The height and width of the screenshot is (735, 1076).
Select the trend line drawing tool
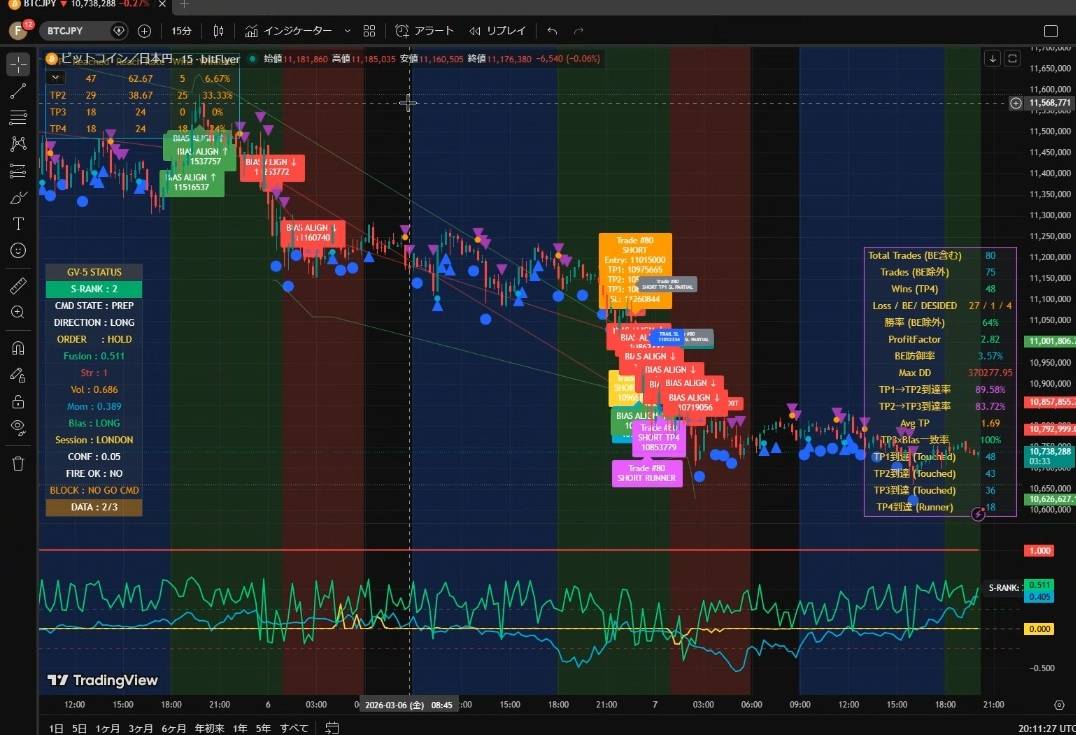click(18, 91)
